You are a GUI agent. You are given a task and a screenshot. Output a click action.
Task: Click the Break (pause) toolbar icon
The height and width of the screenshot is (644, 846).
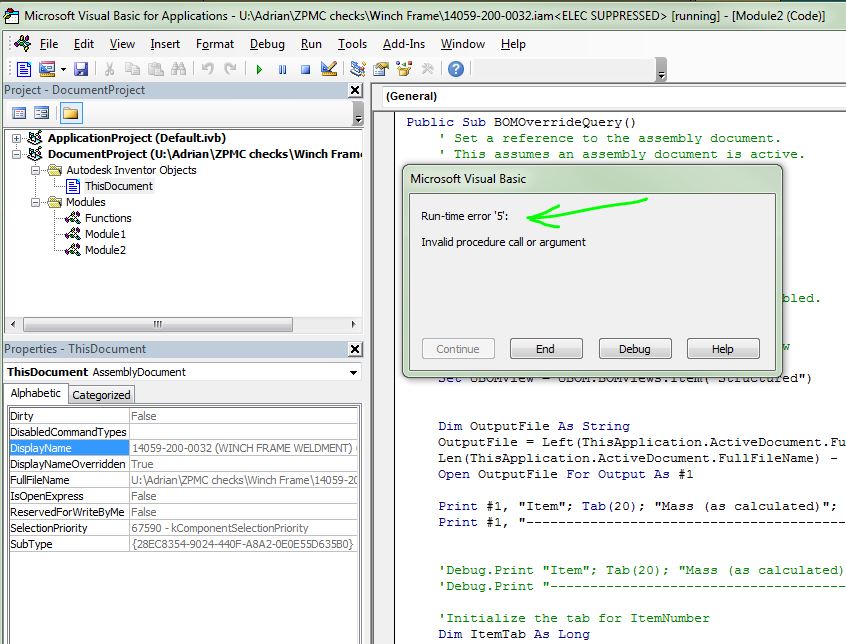(x=282, y=69)
